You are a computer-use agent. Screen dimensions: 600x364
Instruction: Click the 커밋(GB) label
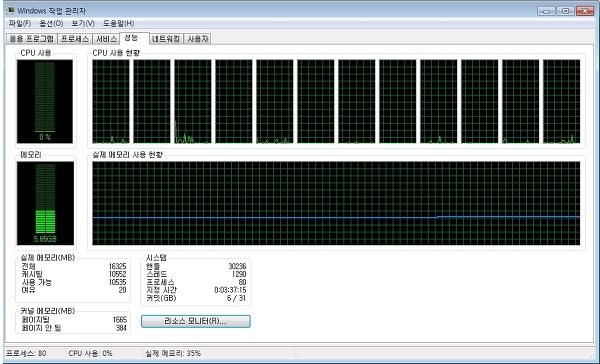click(161, 298)
